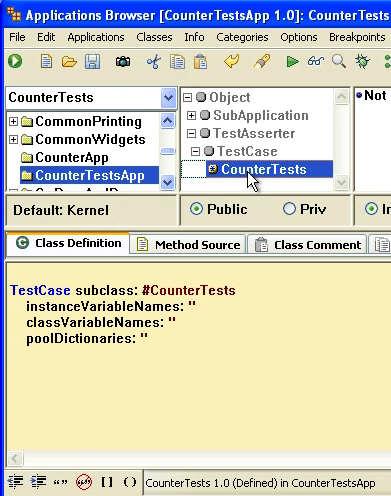Click the indent icon in bottom bar
Viewport: 391px width, 496px height.
point(38,482)
